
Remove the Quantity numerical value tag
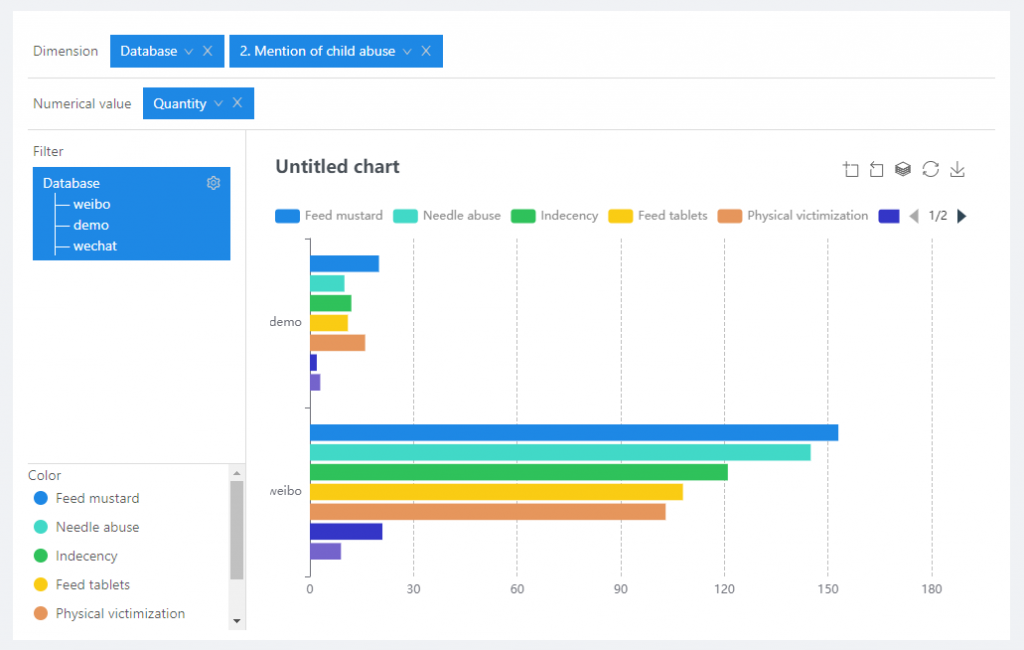[x=237, y=103]
